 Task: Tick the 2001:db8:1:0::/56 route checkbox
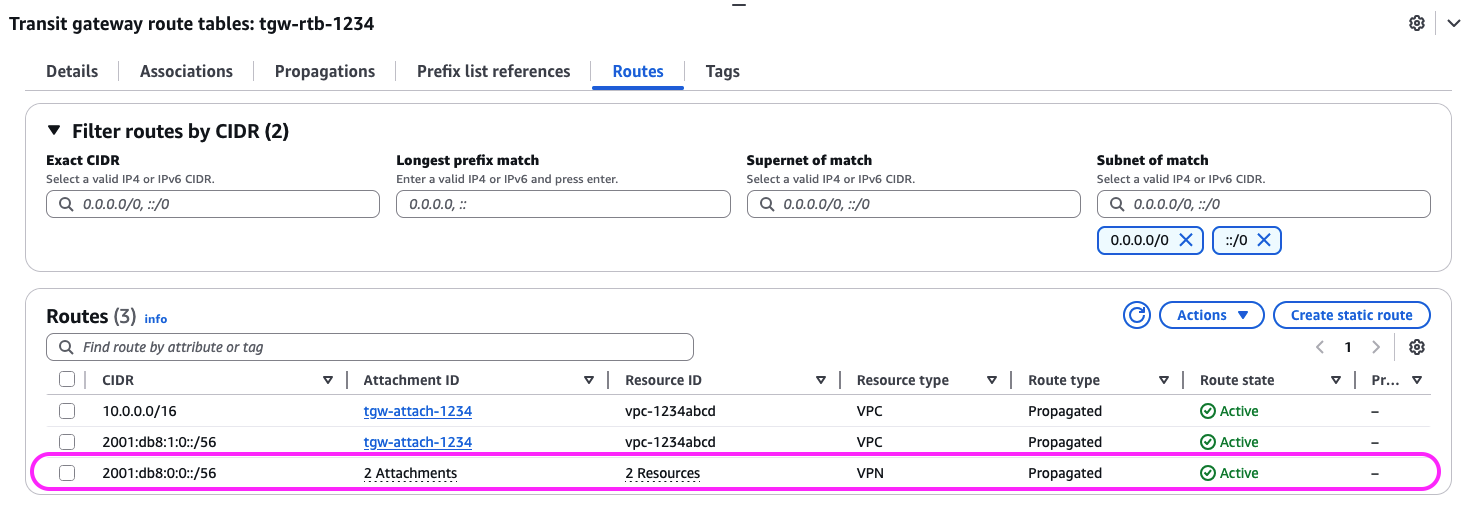(67, 442)
